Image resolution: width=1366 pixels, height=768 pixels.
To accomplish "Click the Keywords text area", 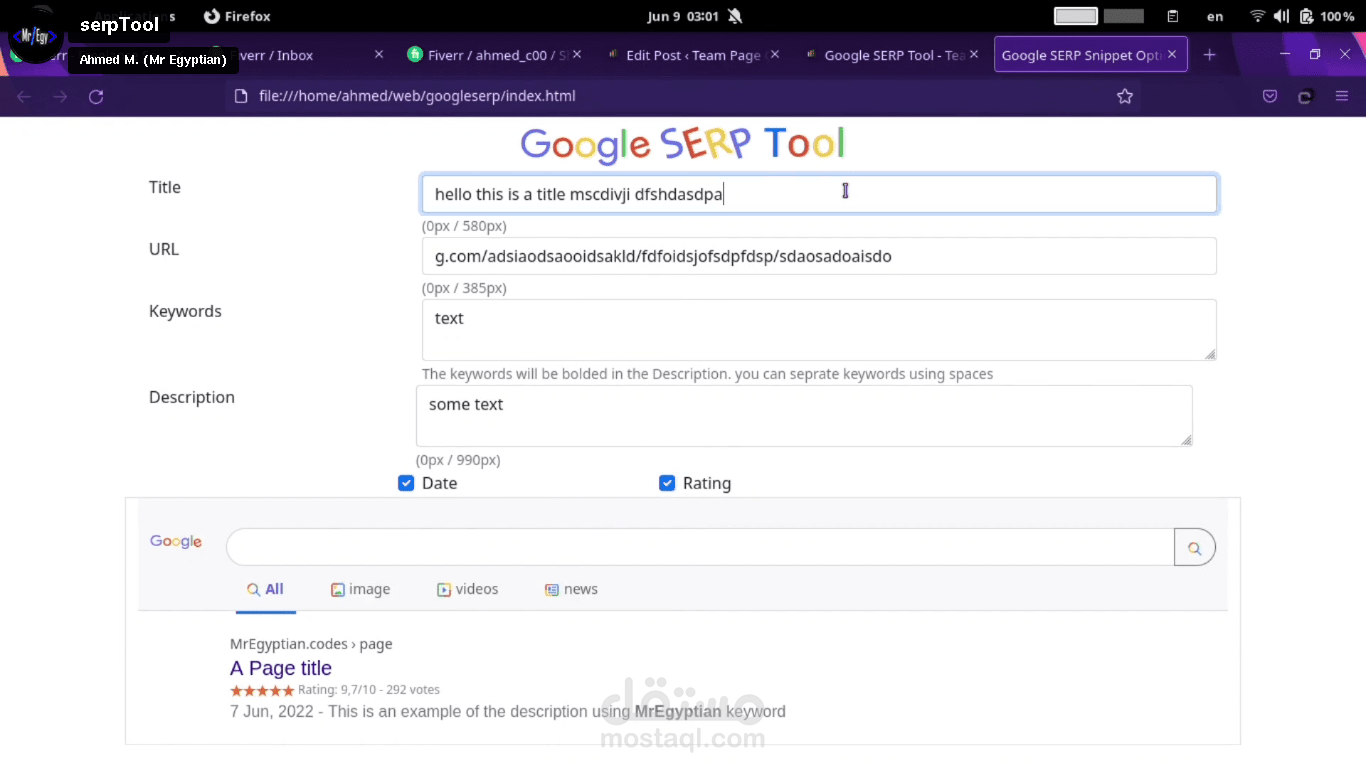I will pyautogui.click(x=819, y=330).
